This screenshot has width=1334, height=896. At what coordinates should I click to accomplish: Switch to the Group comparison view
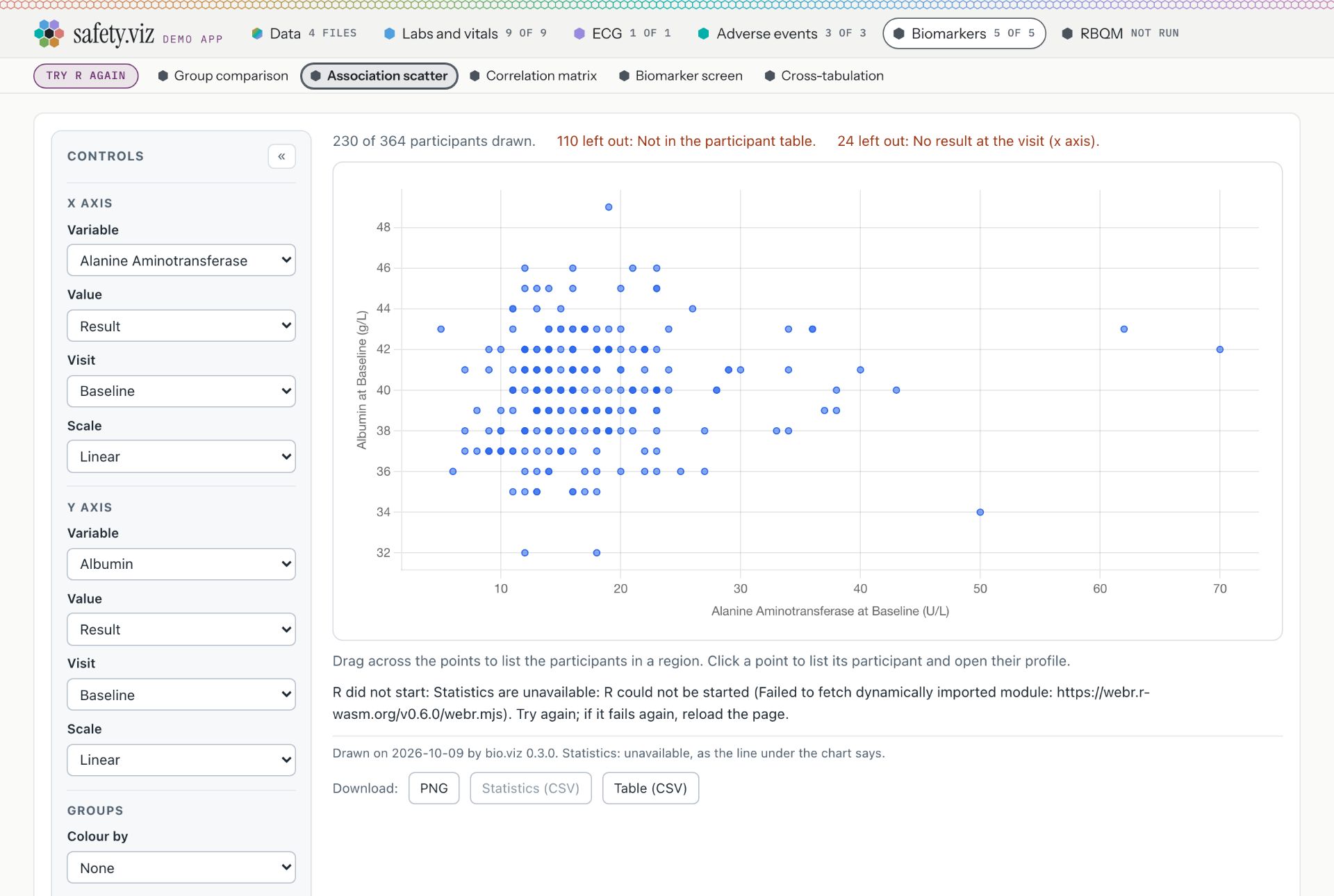[x=223, y=76]
